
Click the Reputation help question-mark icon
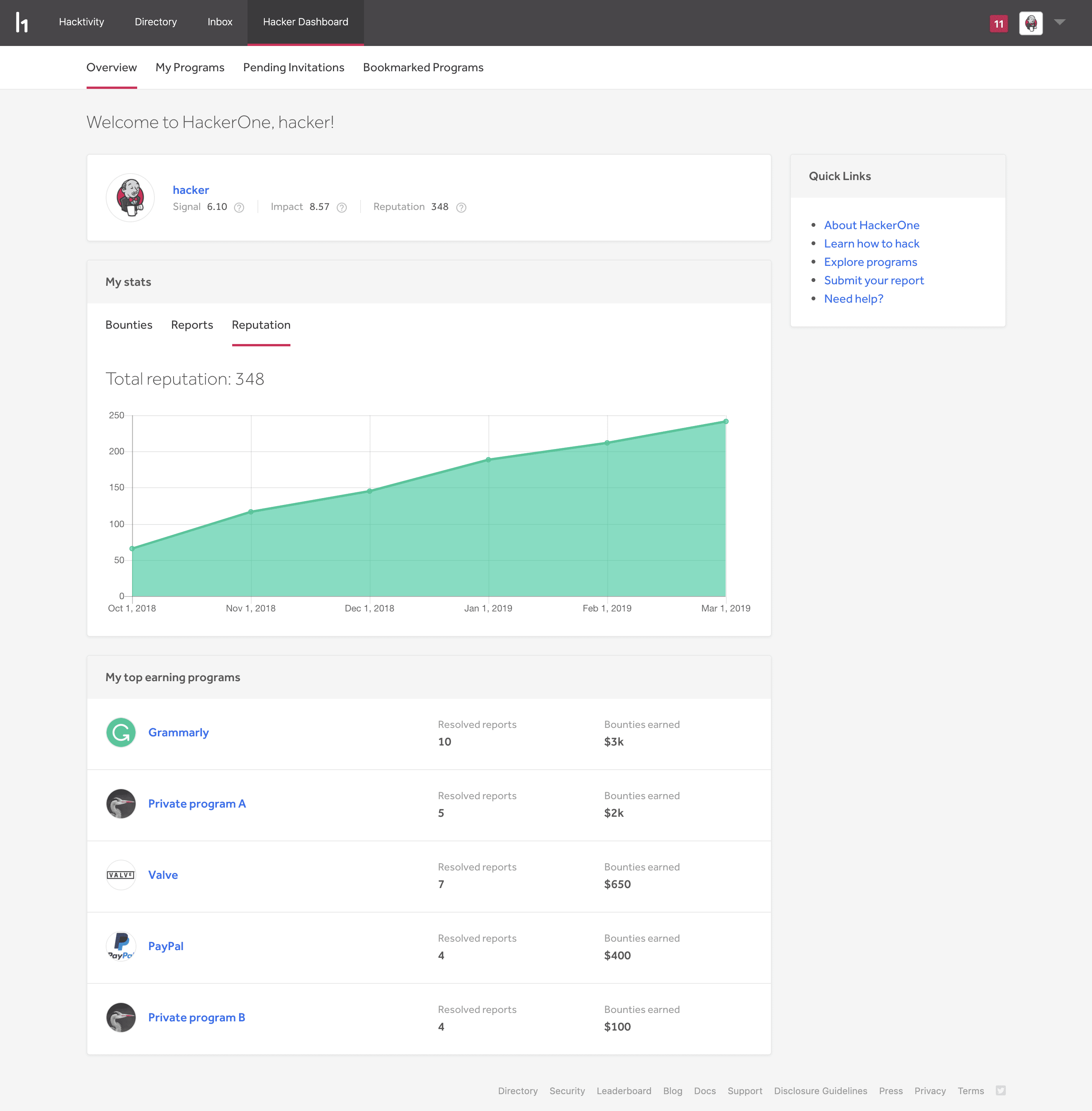coord(461,208)
